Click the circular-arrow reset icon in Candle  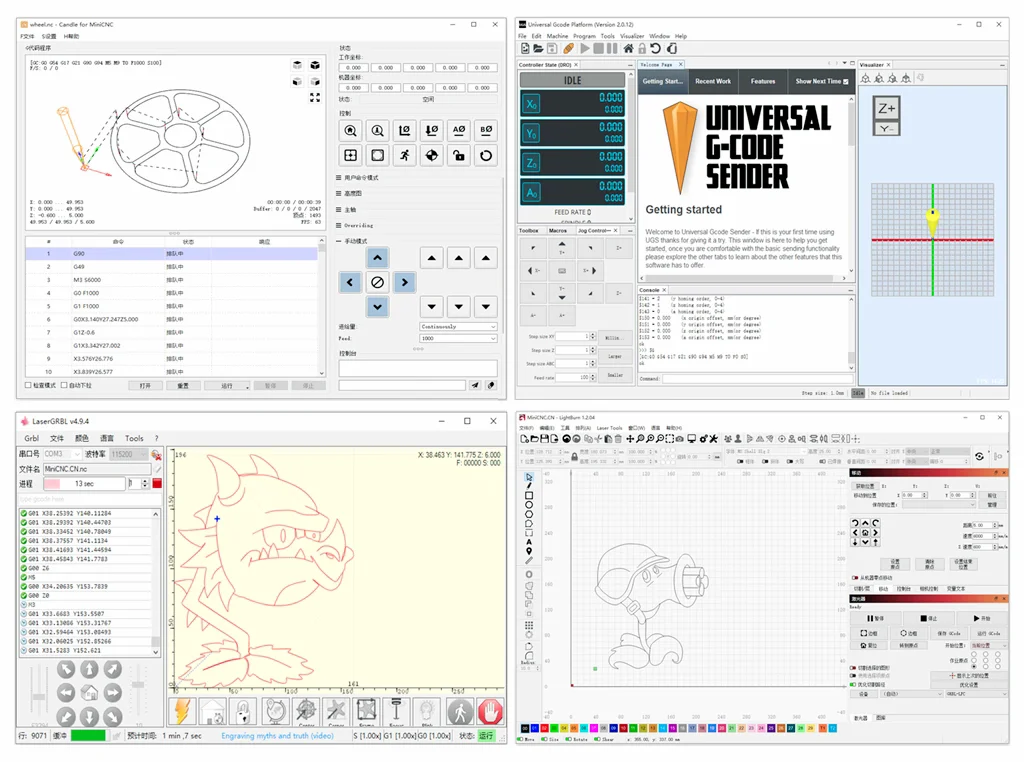[486, 155]
